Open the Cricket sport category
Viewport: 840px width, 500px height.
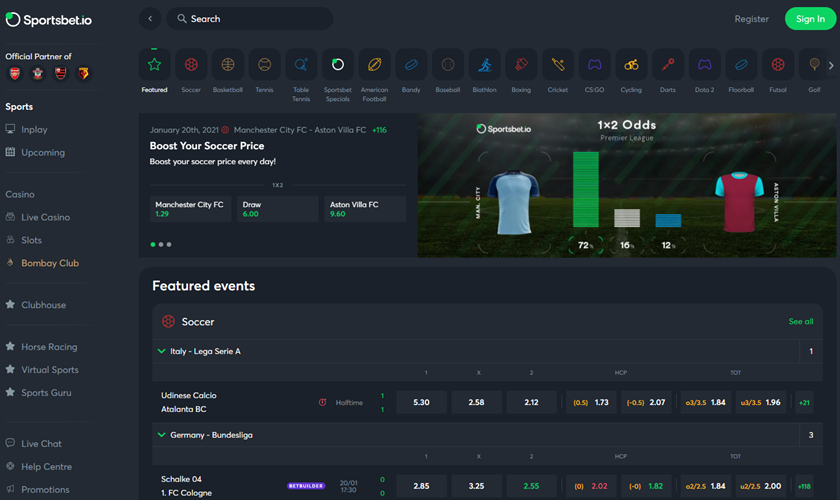(x=558, y=65)
